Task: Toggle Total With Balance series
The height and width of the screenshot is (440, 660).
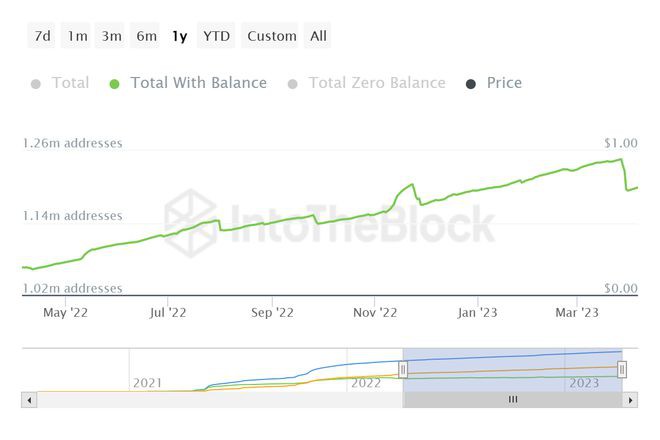Action: (198, 83)
